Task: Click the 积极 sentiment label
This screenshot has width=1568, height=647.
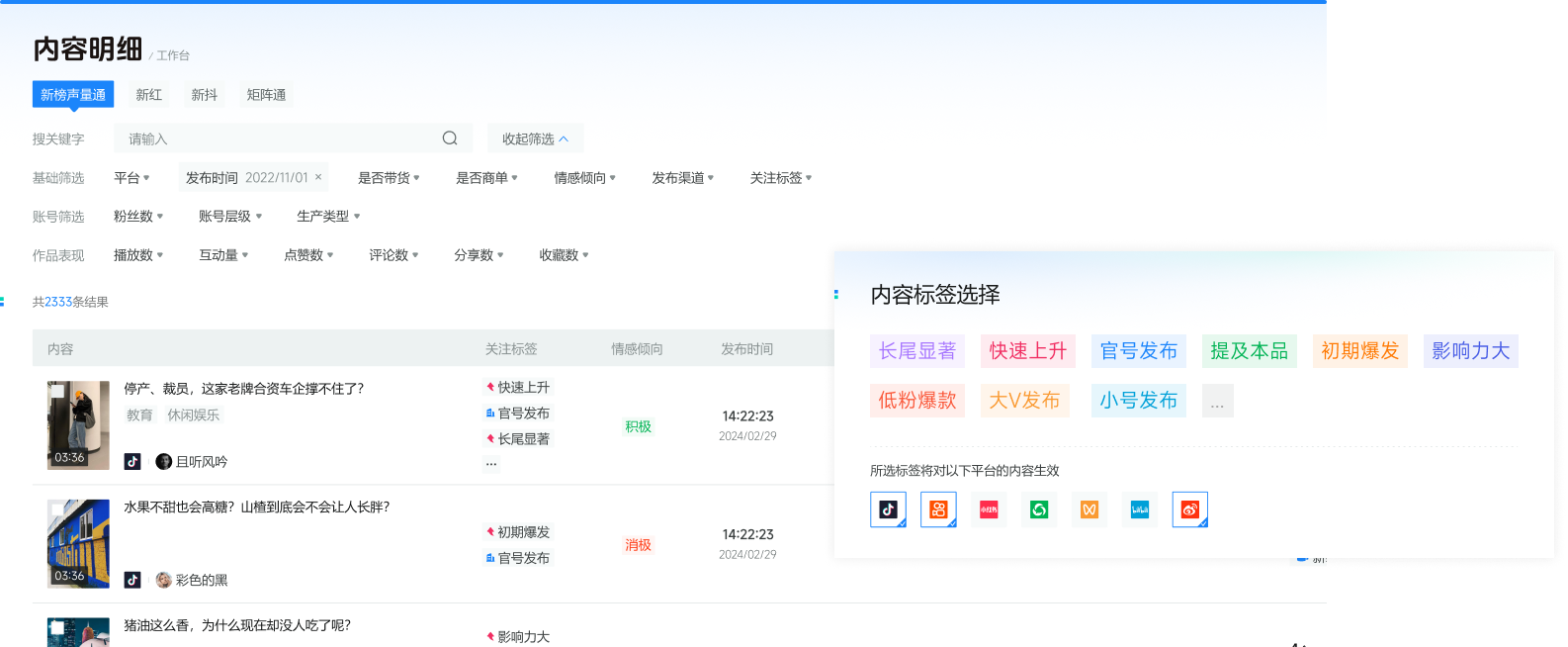Action: pos(638,426)
